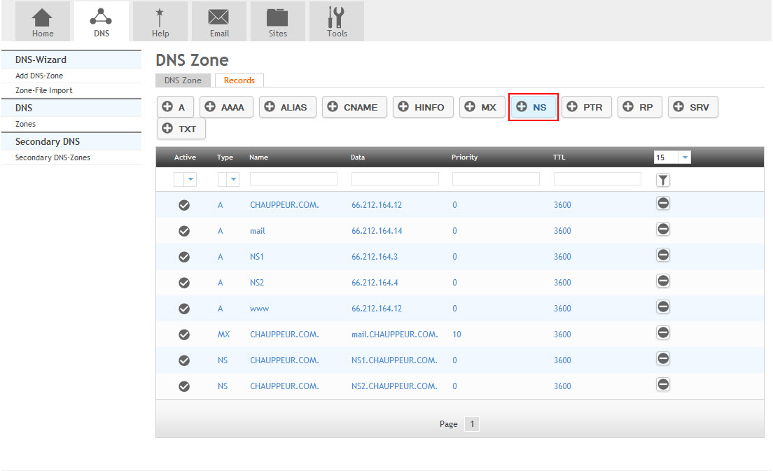The width and height of the screenshot is (773, 471).
Task: Open the Type filter dropdown
Action: pyautogui.click(x=229, y=180)
